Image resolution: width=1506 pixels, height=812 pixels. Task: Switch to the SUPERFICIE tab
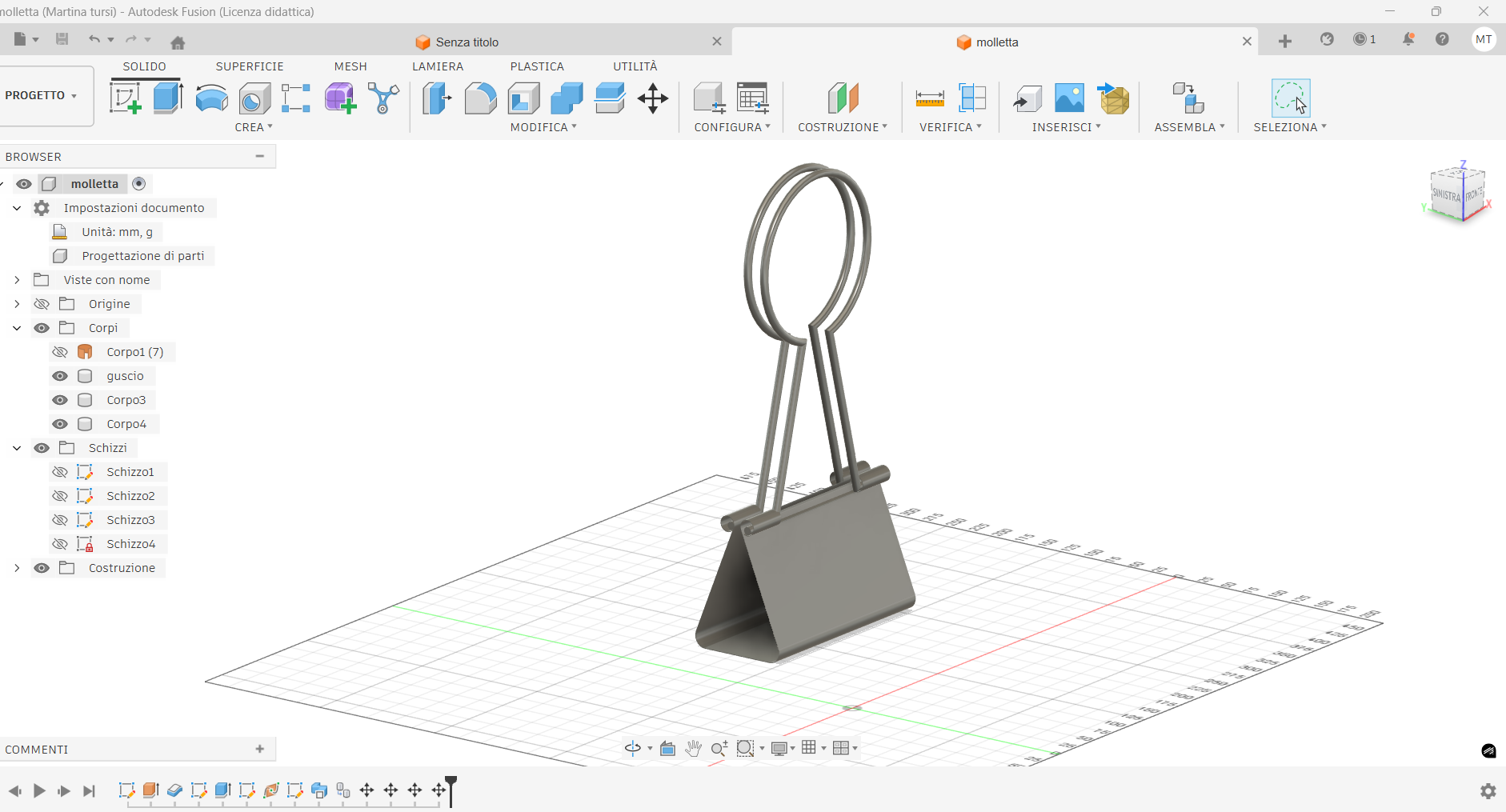coord(250,66)
